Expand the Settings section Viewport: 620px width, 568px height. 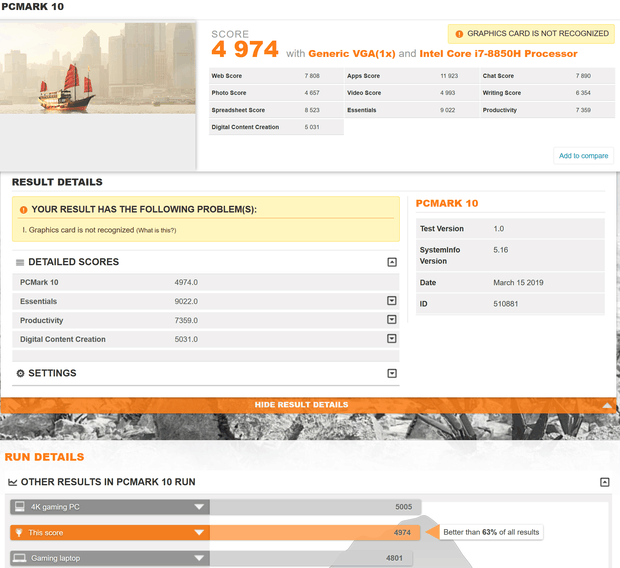point(392,373)
